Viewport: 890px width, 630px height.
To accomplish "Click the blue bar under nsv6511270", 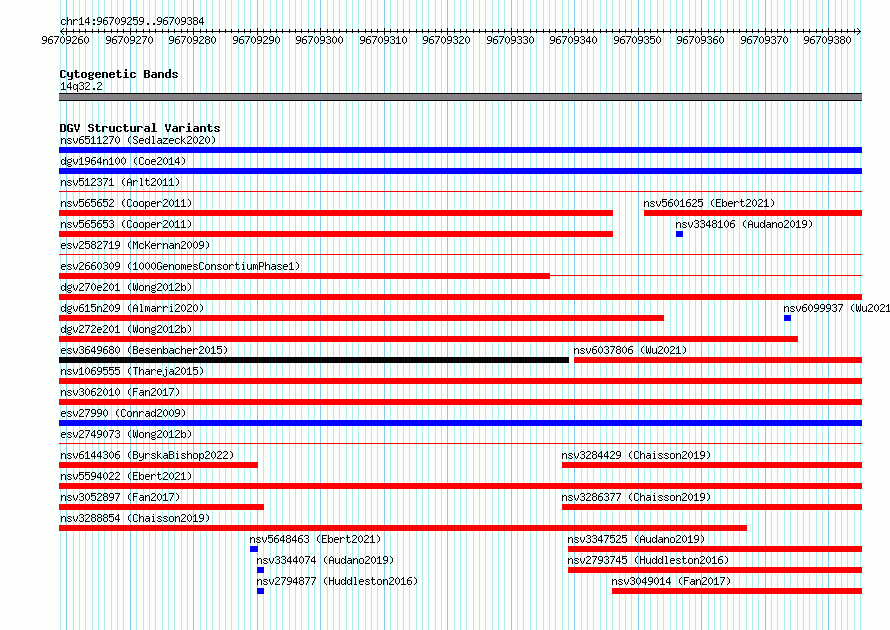I will click(460, 150).
